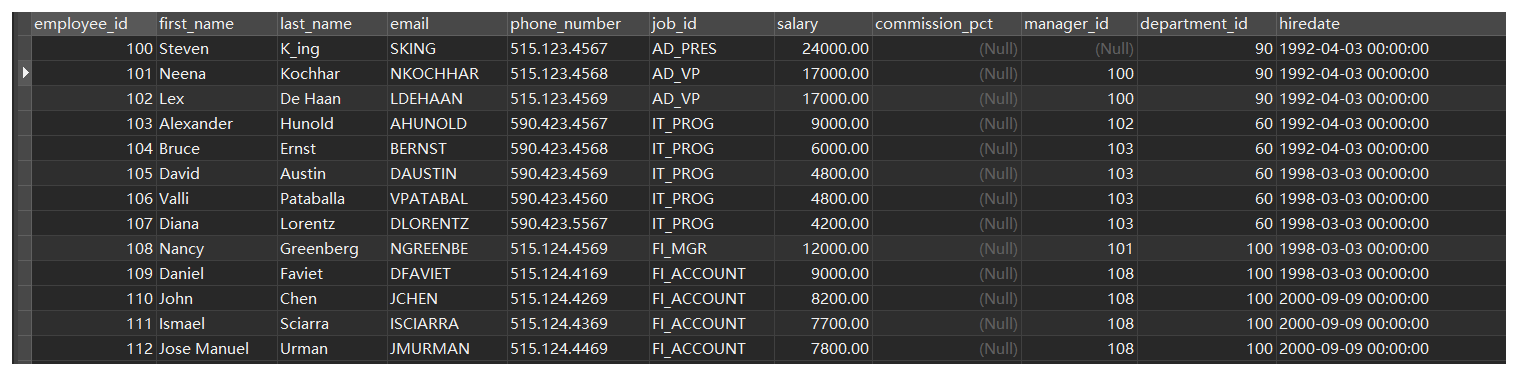Click the salary column header
Image resolution: width=1518 pixels, height=376 pixels.
click(823, 24)
